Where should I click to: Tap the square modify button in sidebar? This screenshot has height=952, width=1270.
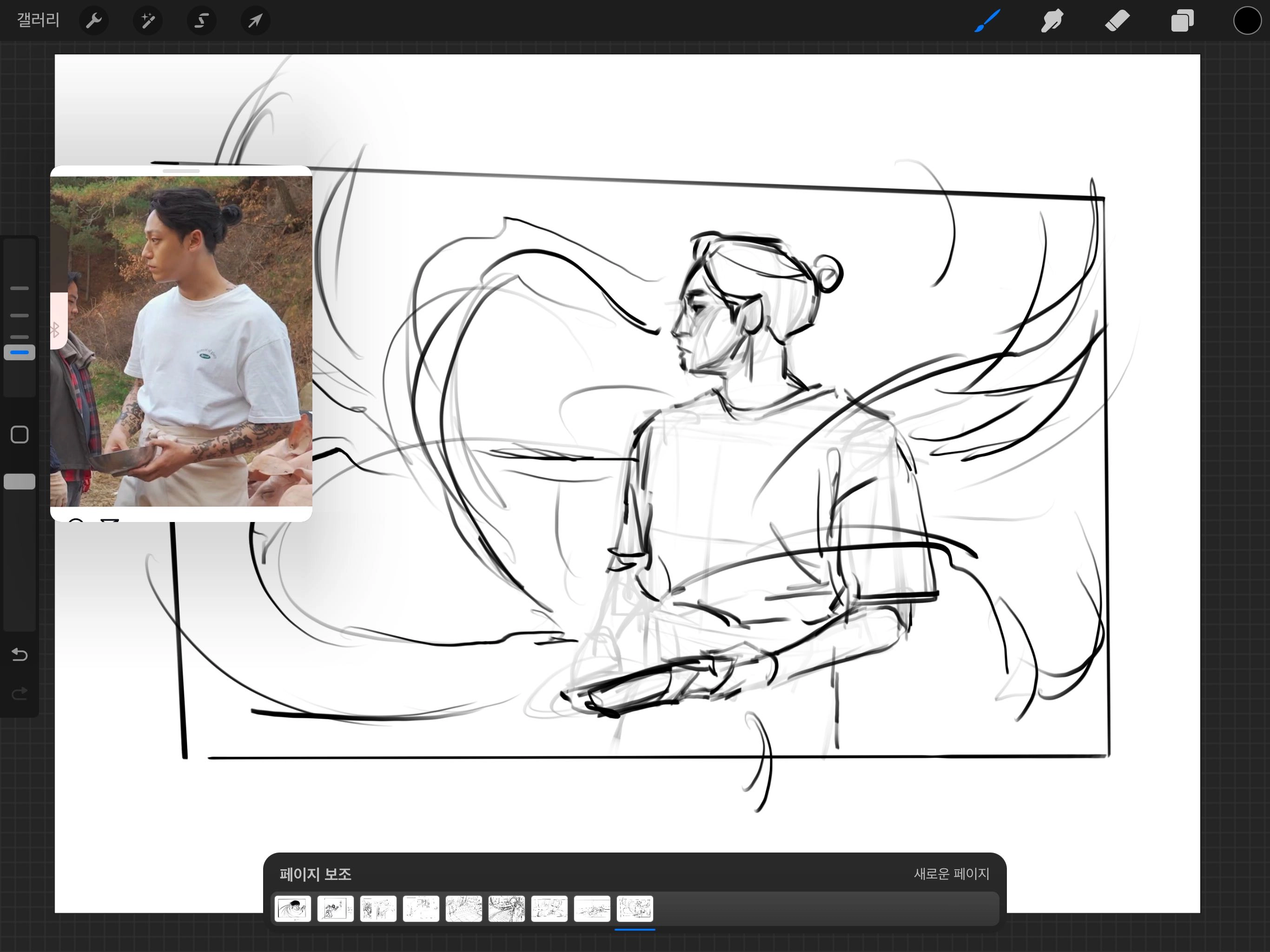tap(20, 435)
